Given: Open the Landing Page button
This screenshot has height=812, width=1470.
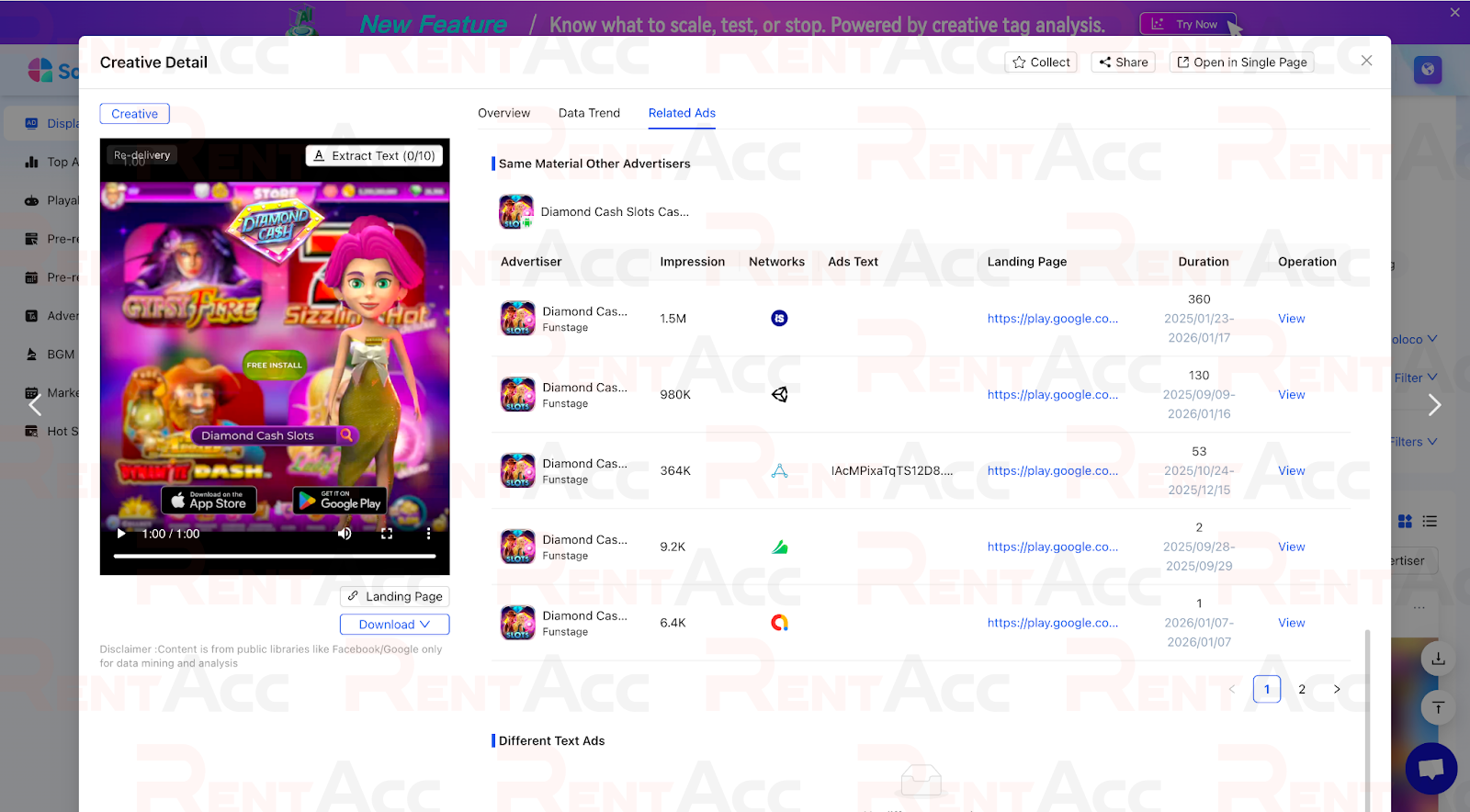Looking at the screenshot, I should pyautogui.click(x=394, y=597).
